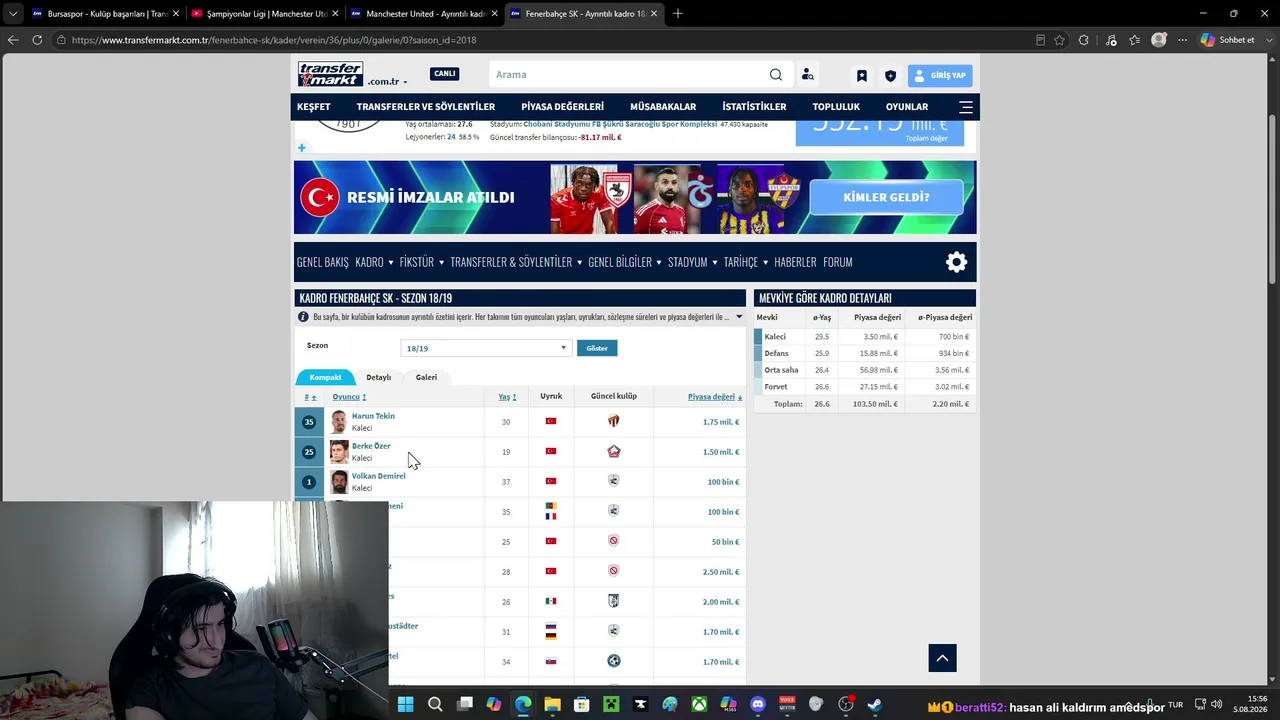Open the Piyasa Değerleri menu
This screenshot has height=720, width=1280.
(562, 107)
